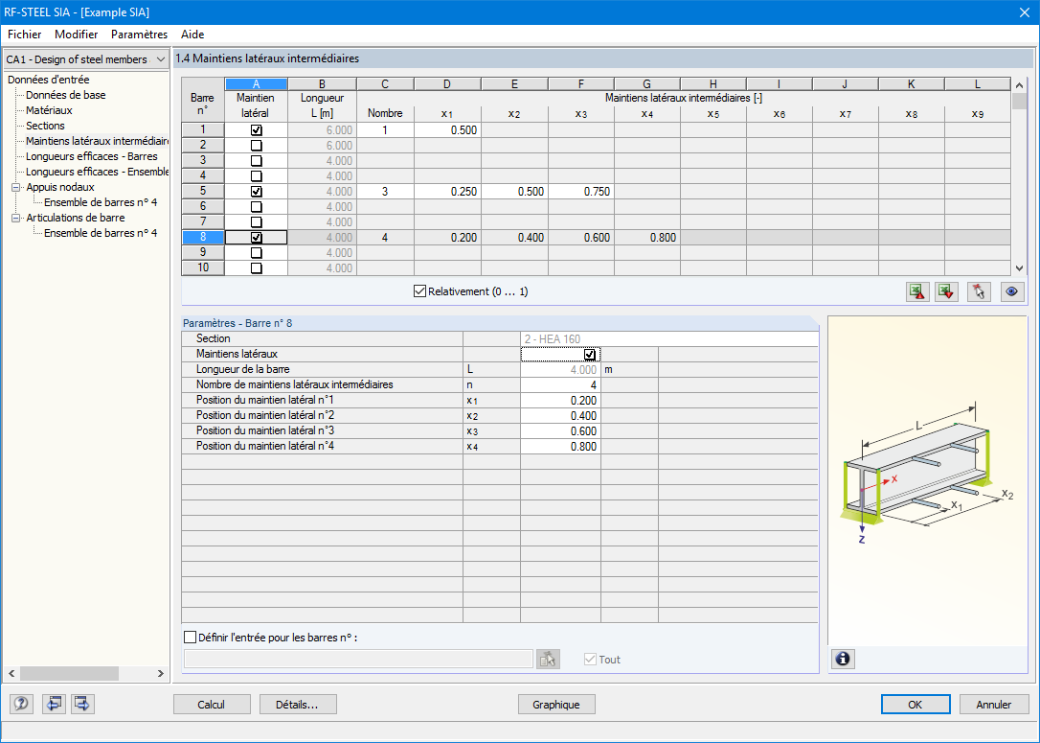Toggle Maintiens latéraux checkbox in parameters panel

(x=590, y=354)
